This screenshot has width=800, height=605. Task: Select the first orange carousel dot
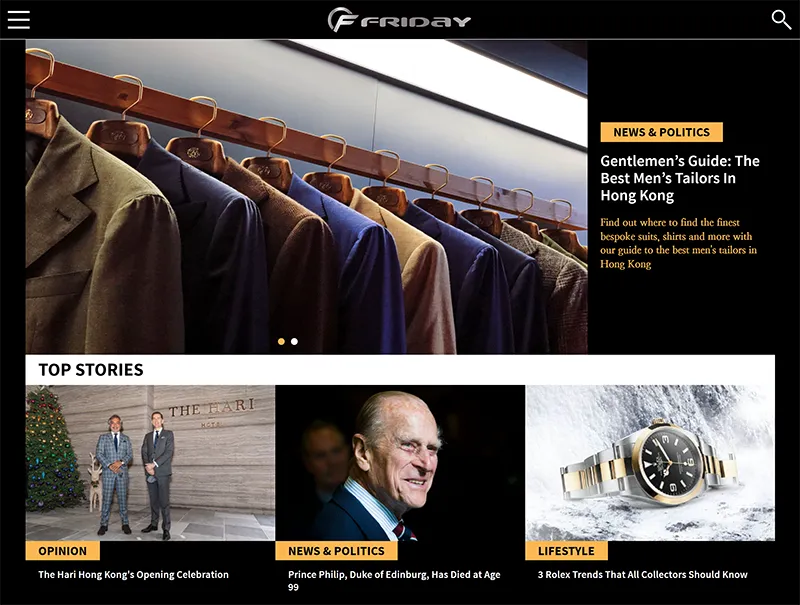pyautogui.click(x=281, y=341)
